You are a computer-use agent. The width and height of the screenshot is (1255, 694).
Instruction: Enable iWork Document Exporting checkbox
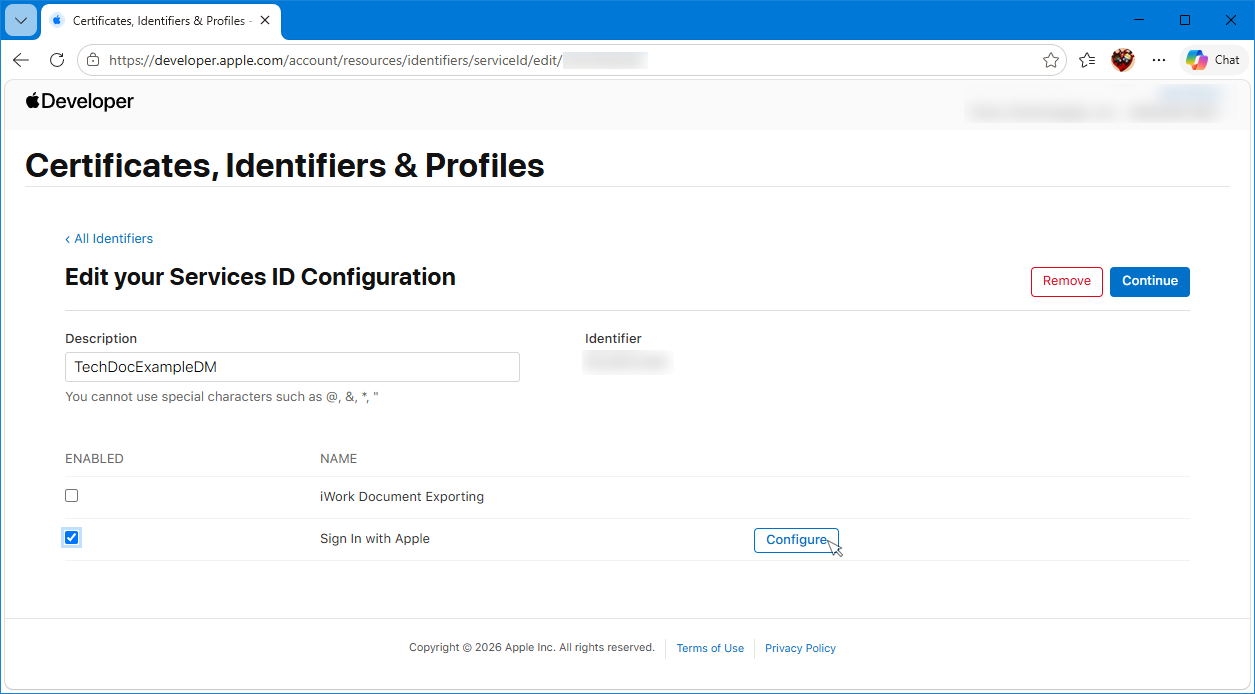click(x=71, y=496)
